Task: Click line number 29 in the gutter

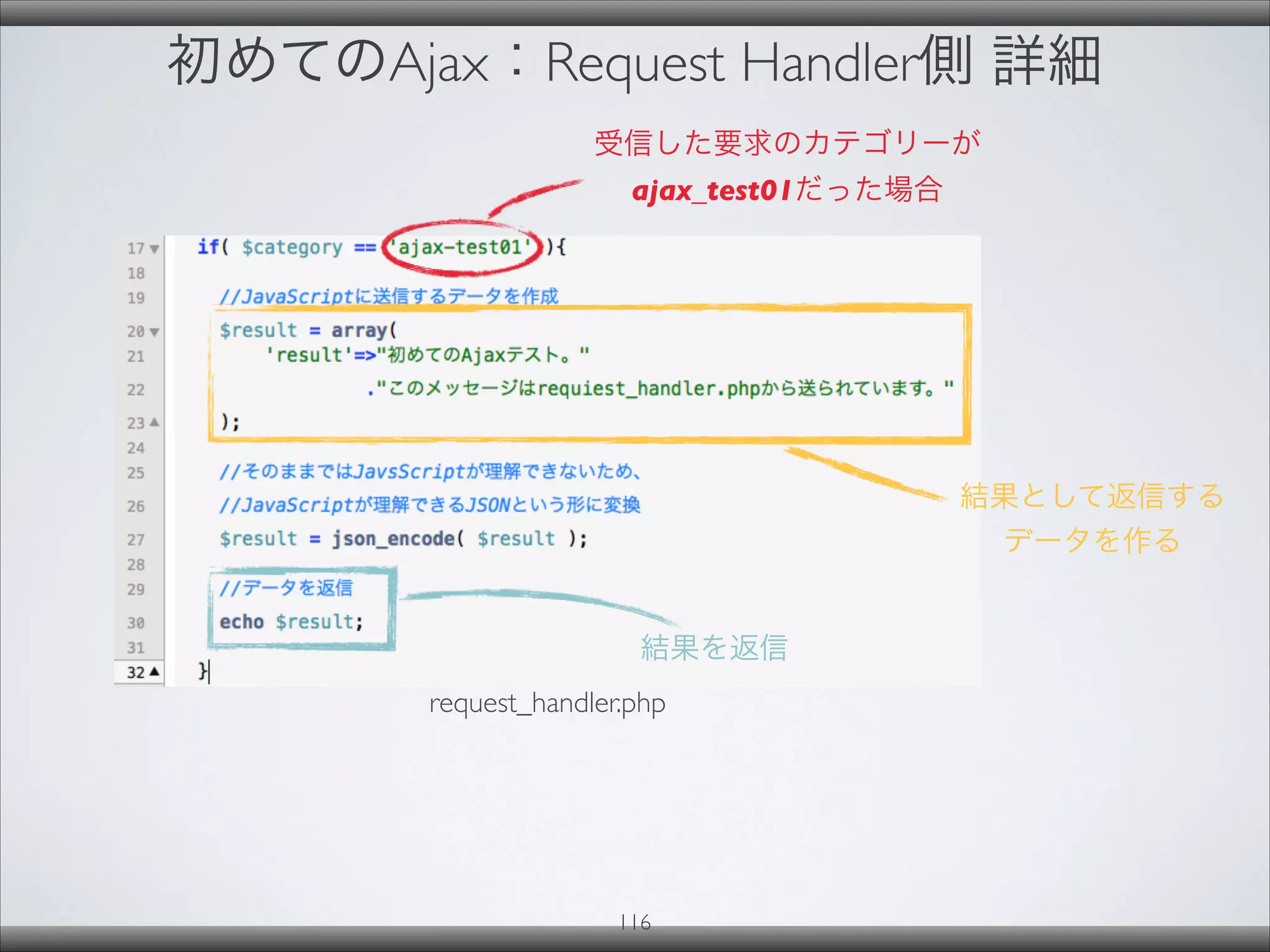Action: (136, 589)
